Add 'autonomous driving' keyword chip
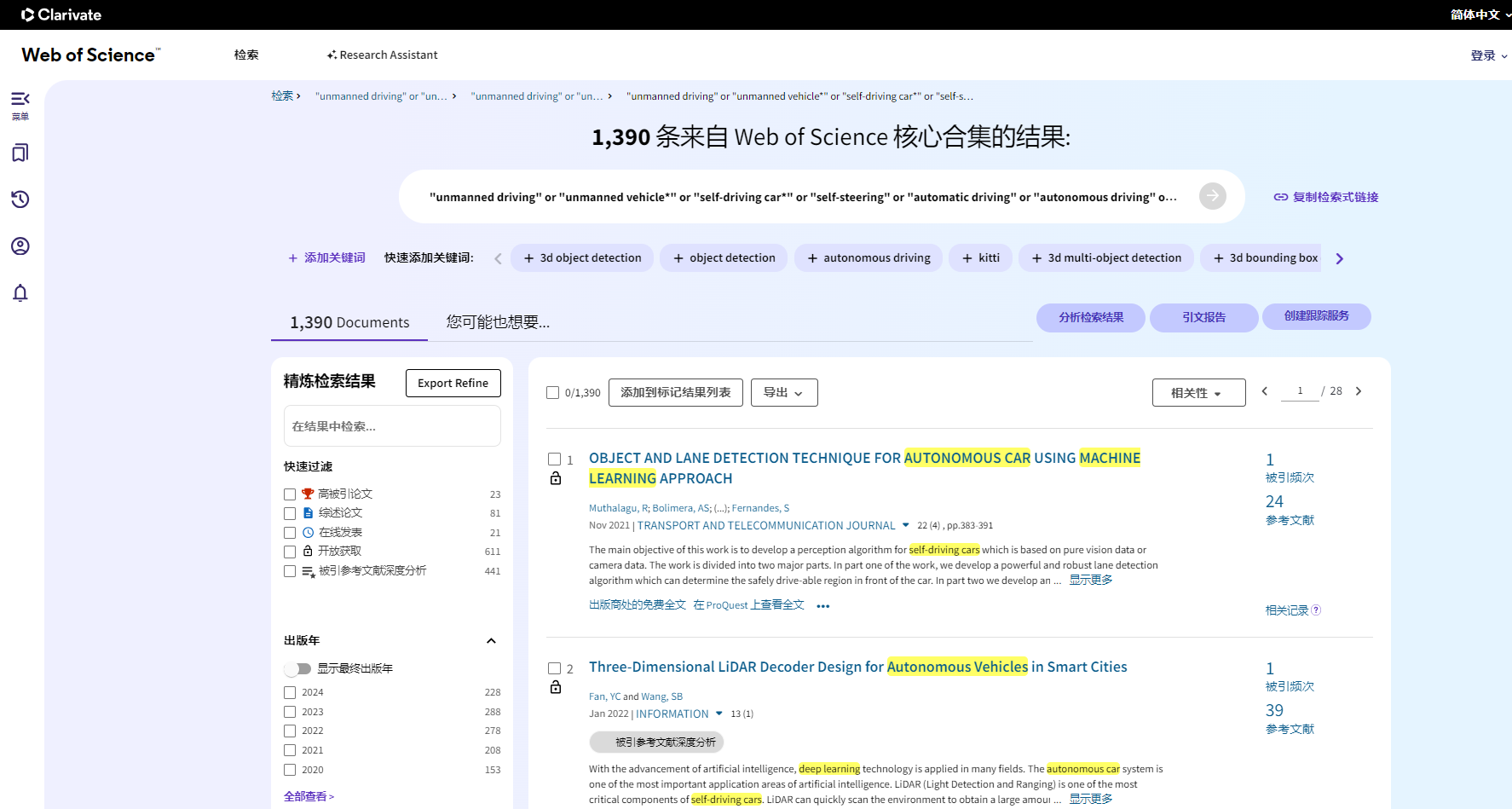 869,257
